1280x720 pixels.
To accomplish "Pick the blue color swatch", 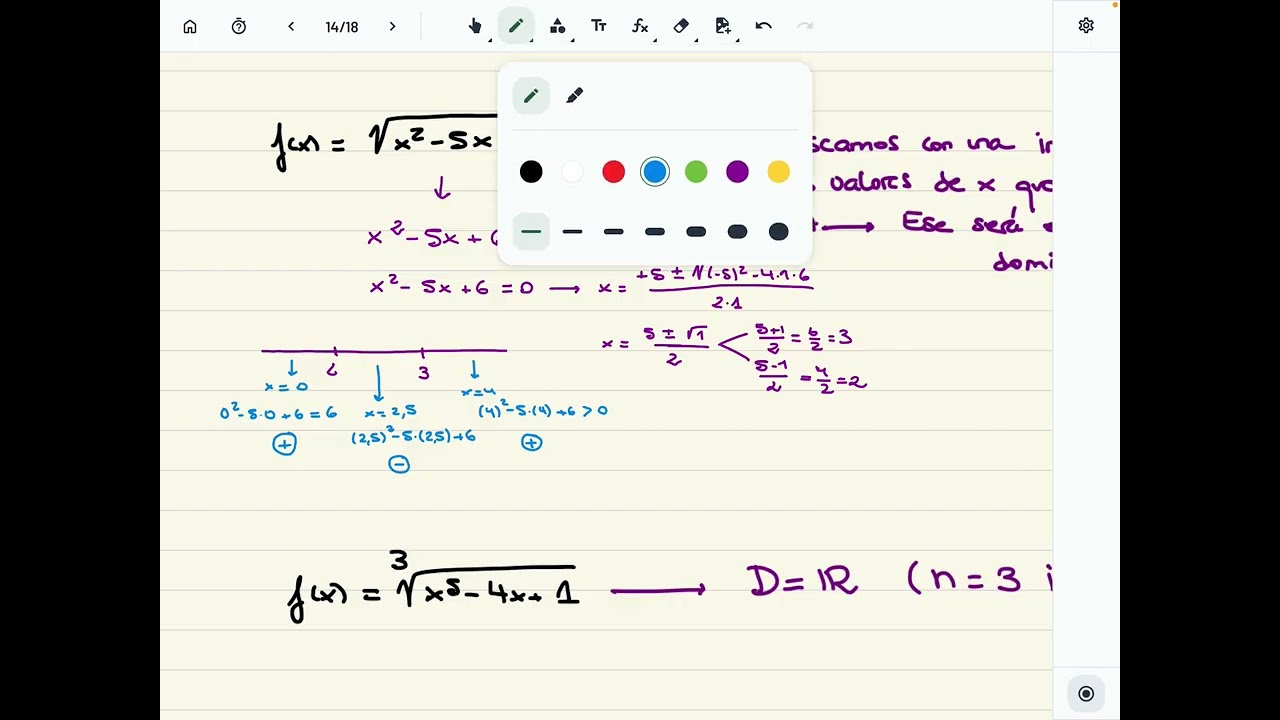I will (655, 172).
